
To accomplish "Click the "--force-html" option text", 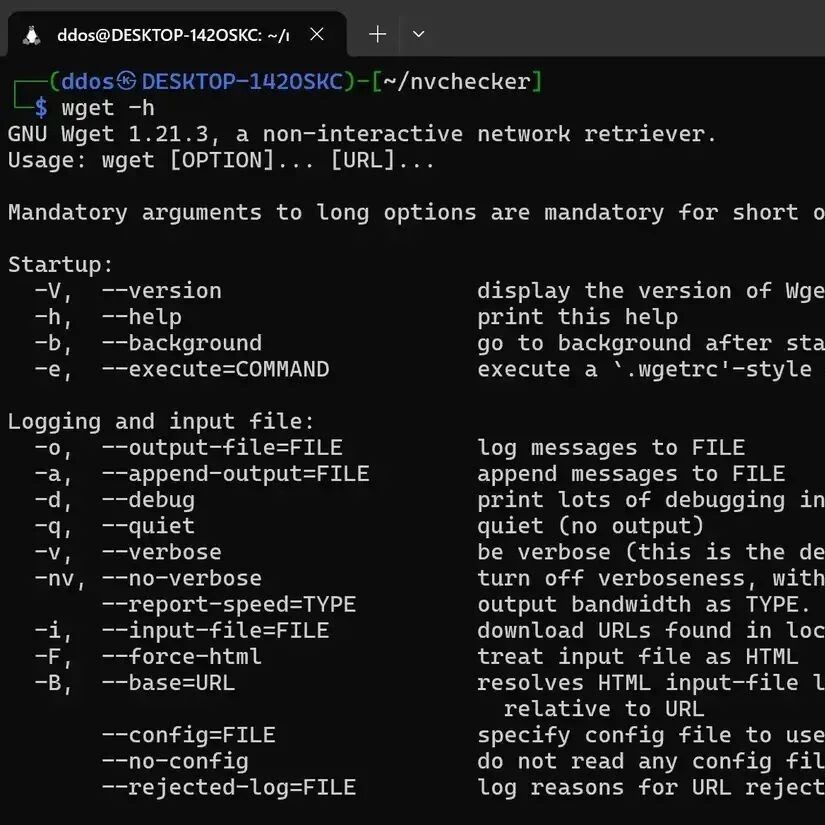I will pos(182,657).
